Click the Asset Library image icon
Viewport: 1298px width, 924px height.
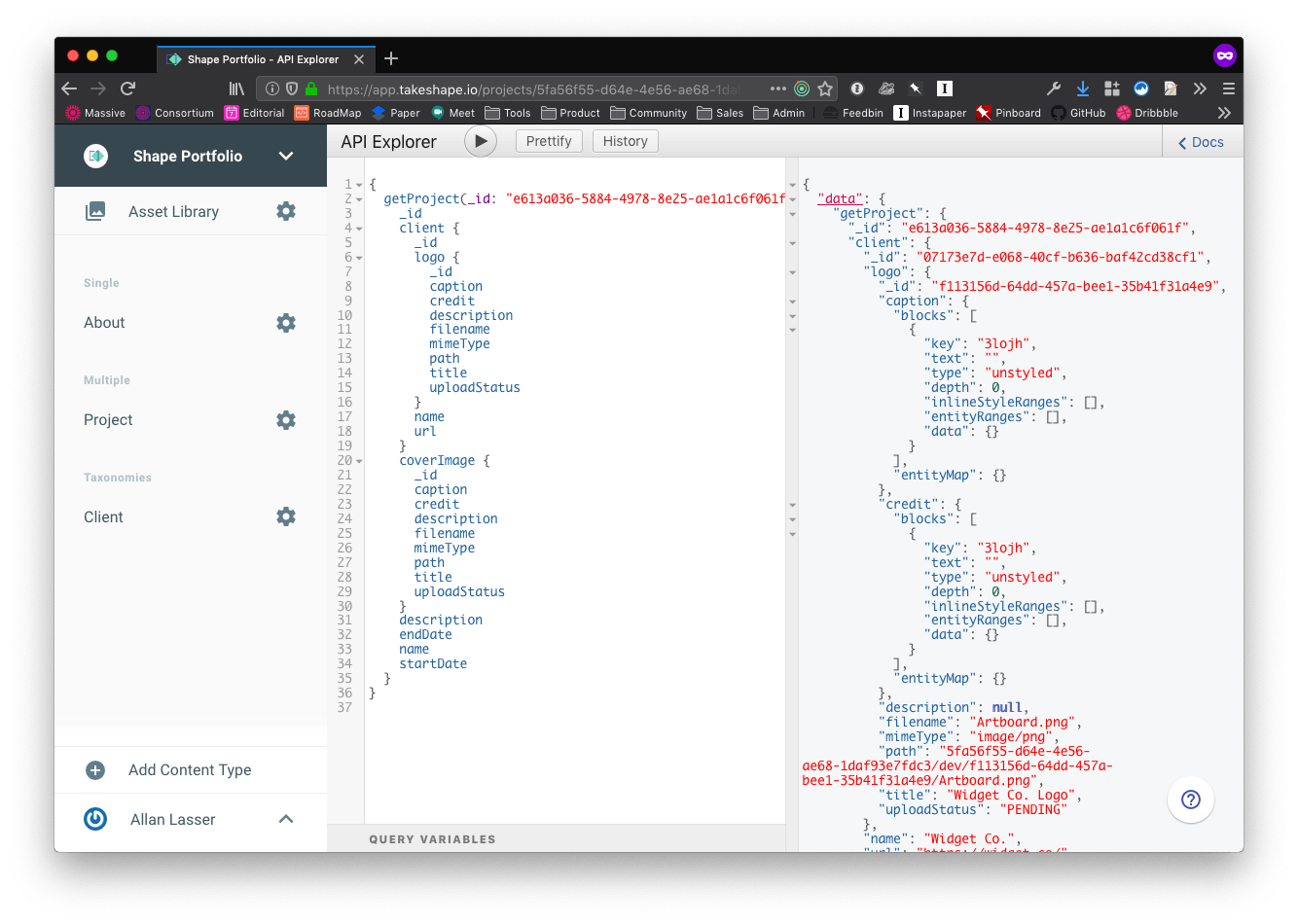[95, 211]
